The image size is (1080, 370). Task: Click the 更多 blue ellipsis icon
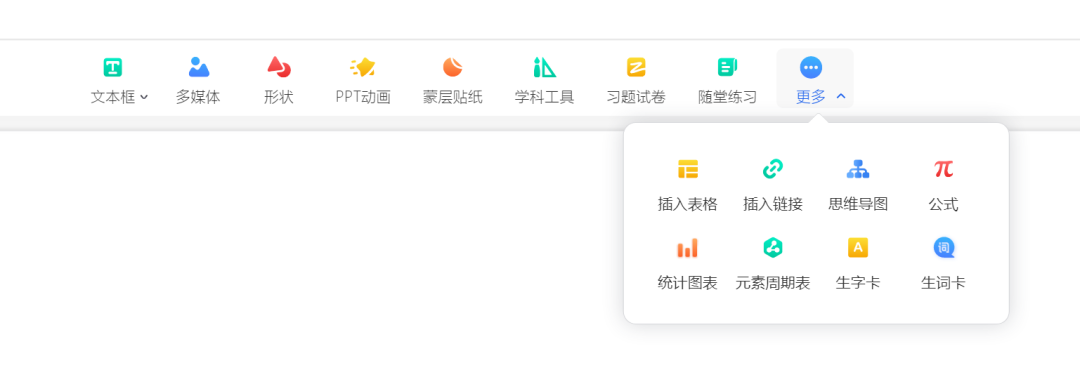pyautogui.click(x=811, y=67)
